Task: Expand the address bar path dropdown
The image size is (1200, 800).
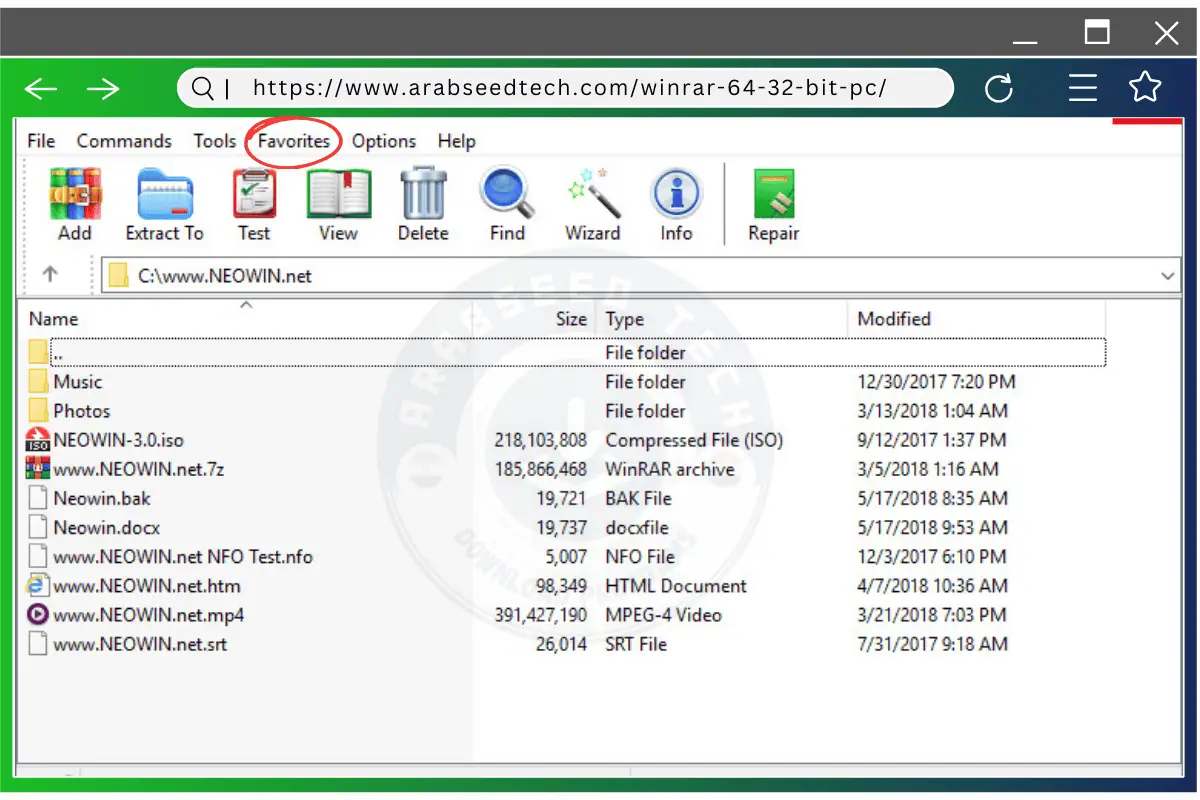Action: (1166, 275)
